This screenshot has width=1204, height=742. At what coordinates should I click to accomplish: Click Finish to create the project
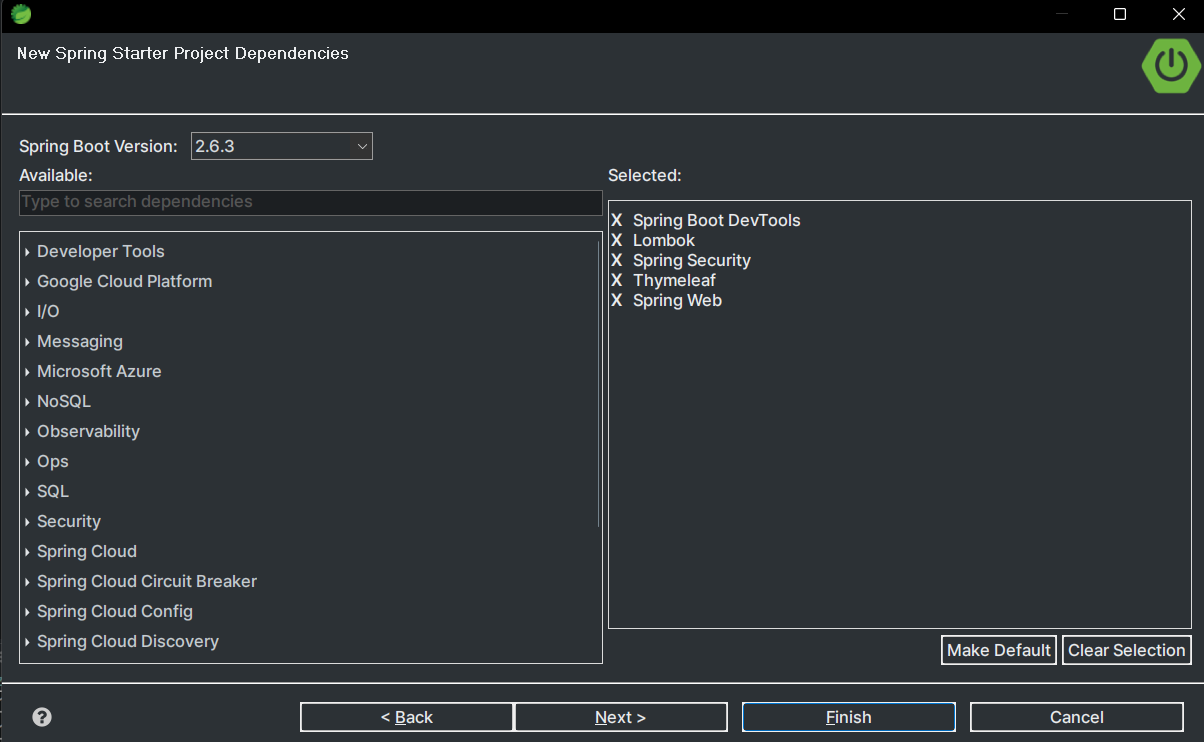(x=849, y=717)
